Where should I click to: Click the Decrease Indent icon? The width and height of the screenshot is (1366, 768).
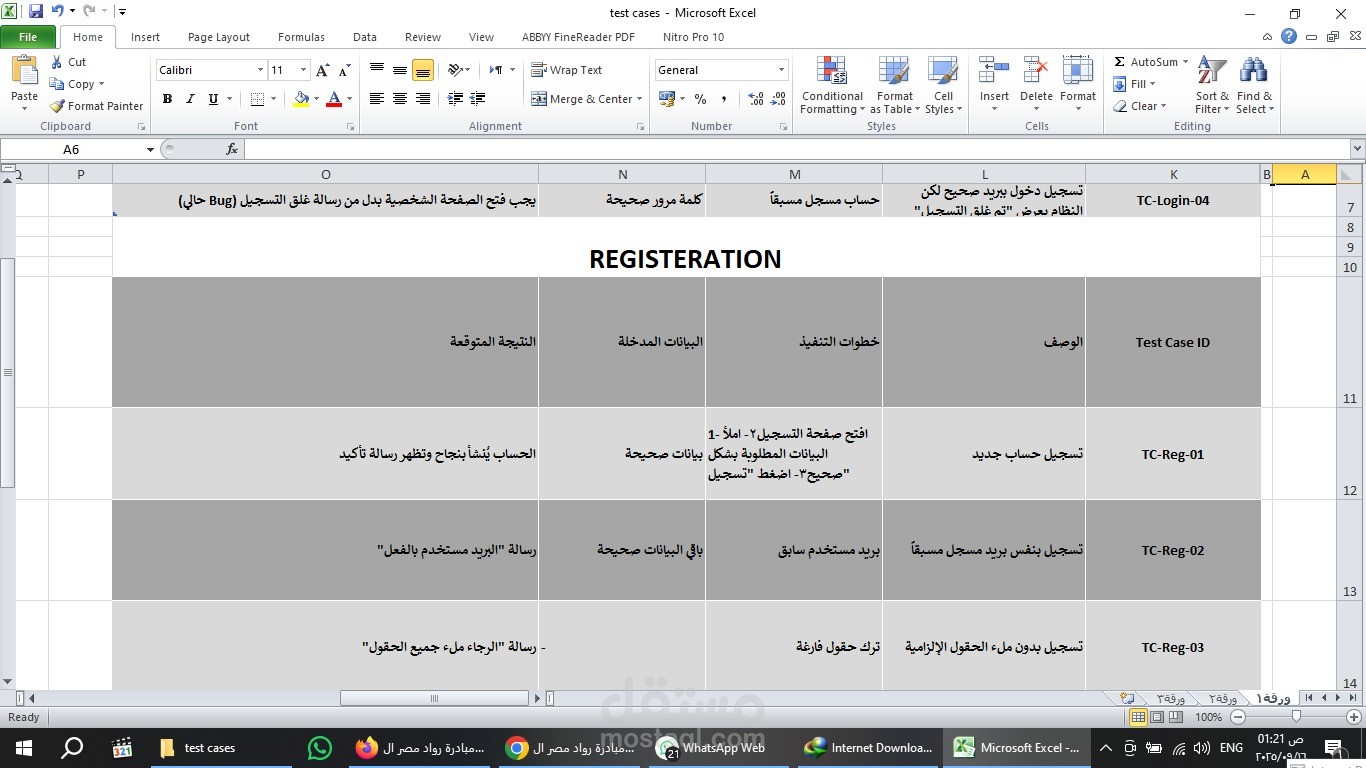pos(455,99)
